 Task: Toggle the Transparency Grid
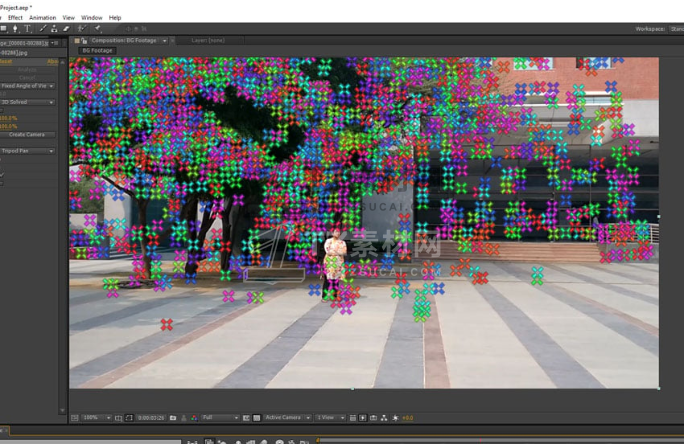(257, 418)
